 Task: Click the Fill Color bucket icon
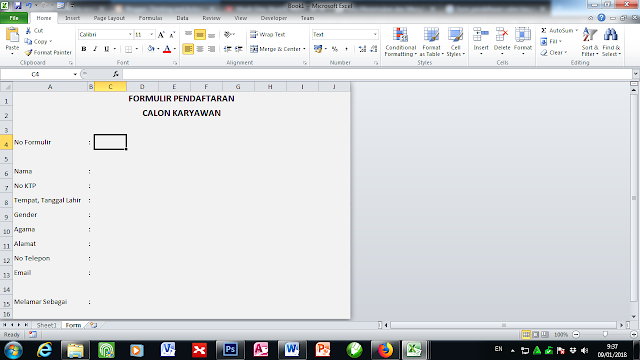point(151,49)
